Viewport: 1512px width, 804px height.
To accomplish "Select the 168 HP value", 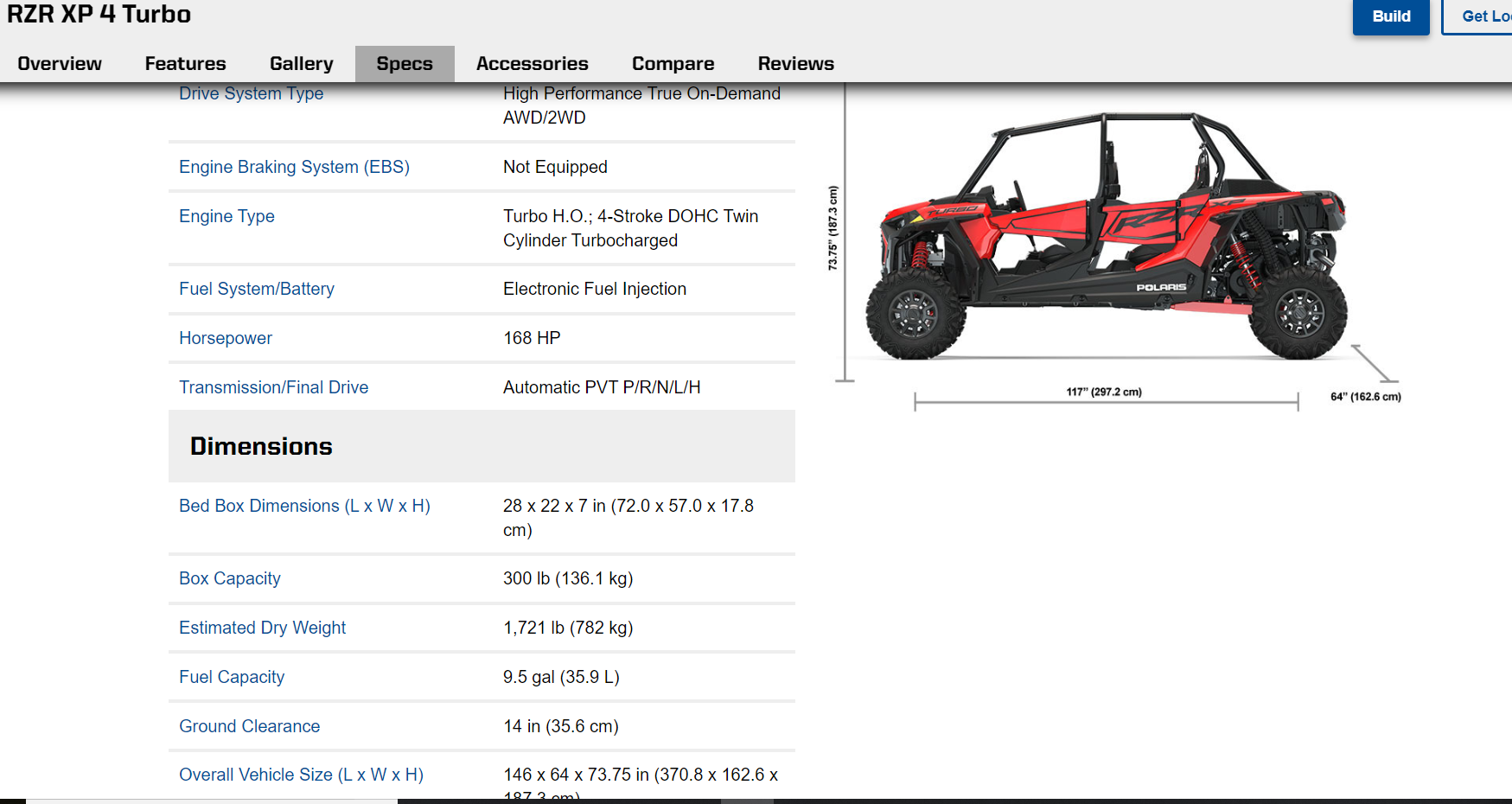I will pyautogui.click(x=532, y=338).
